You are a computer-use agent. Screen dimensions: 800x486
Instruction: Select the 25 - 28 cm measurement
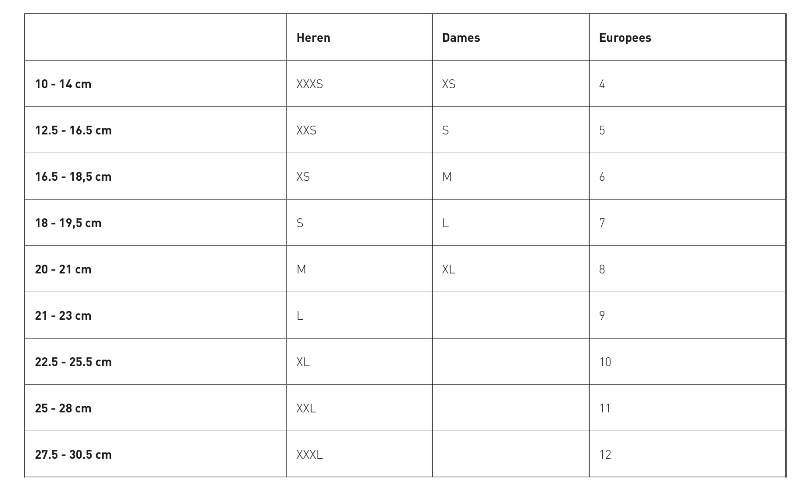pos(63,408)
